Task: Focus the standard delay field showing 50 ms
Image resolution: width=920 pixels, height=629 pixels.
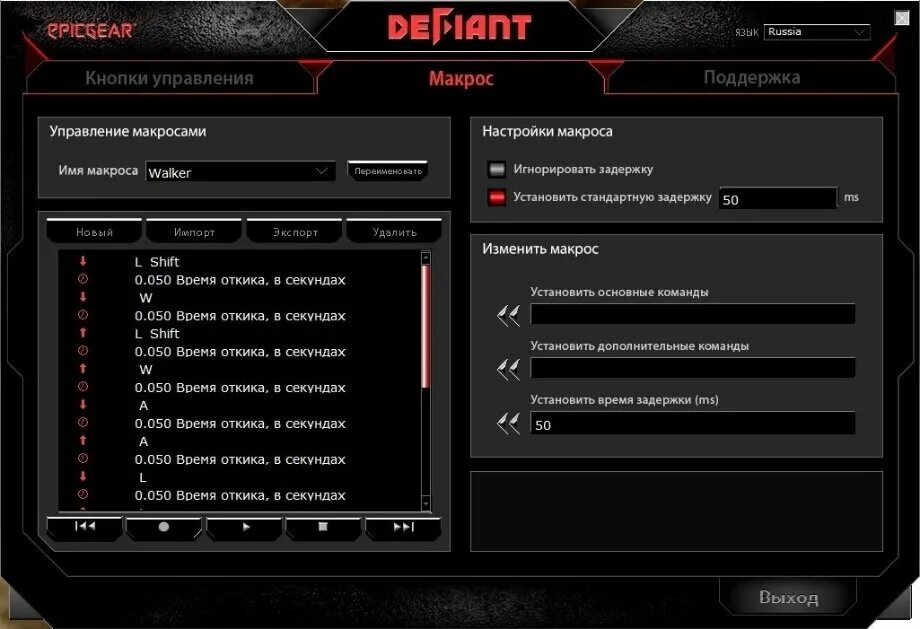Action: click(778, 199)
